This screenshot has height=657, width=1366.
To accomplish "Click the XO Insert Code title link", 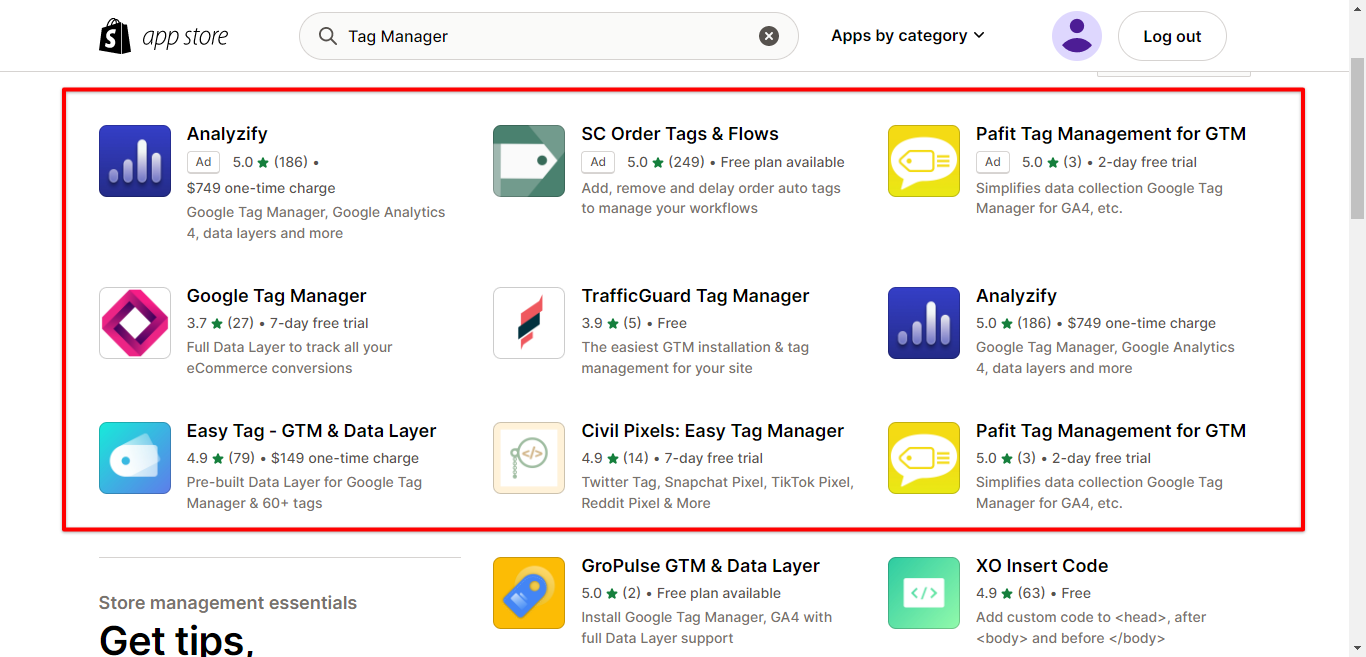I will (1041, 566).
